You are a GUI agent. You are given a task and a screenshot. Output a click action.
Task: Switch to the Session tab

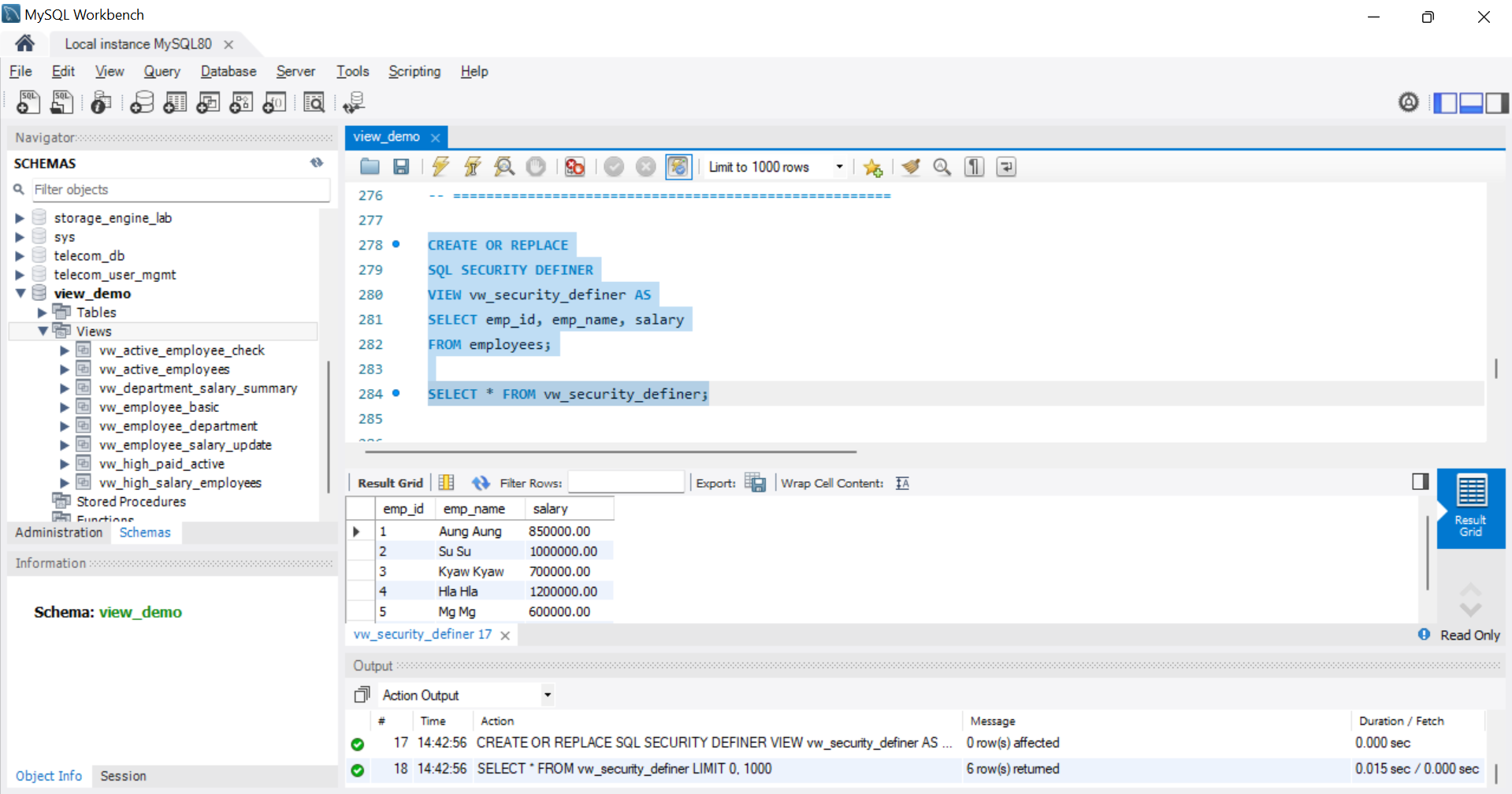click(x=124, y=776)
